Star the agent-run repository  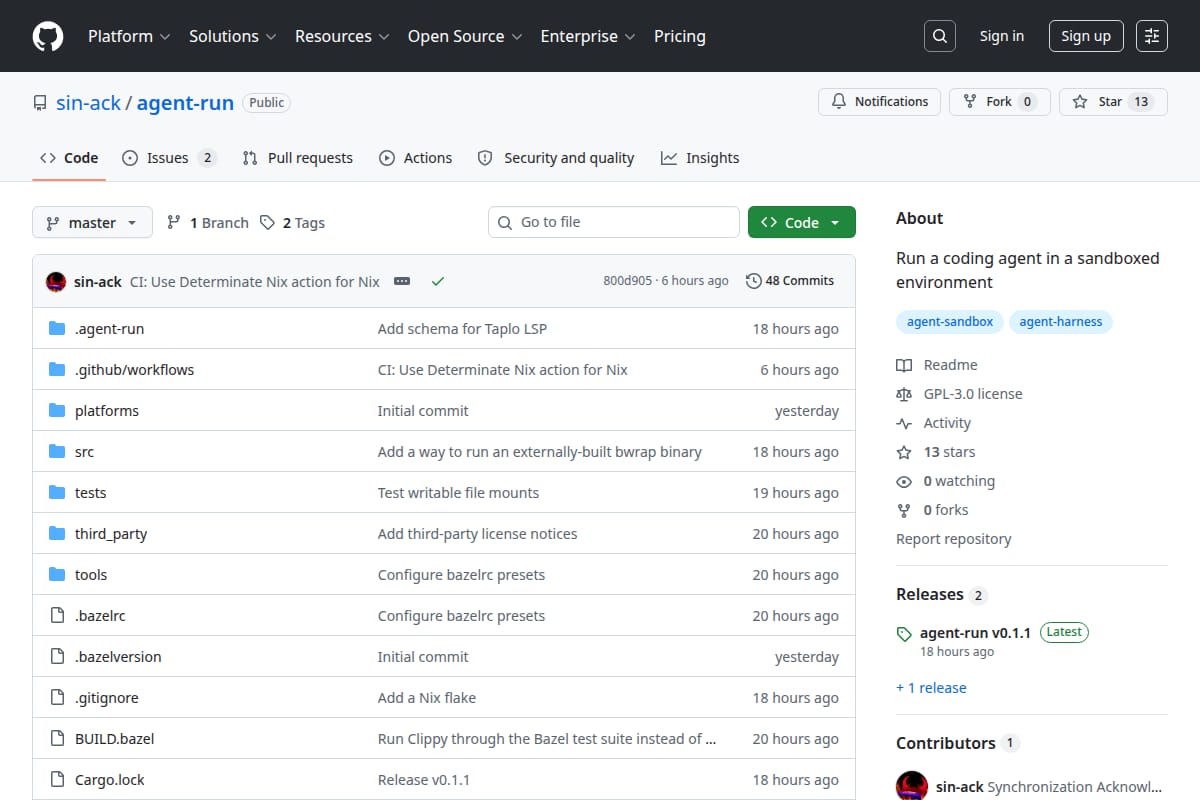[1113, 102]
